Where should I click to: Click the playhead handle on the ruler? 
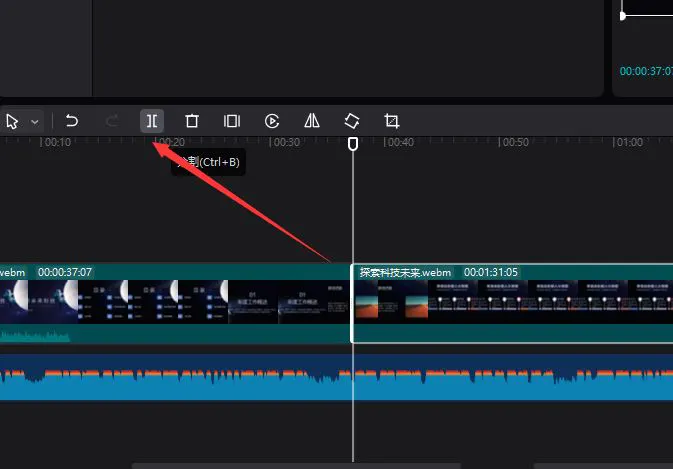(353, 144)
